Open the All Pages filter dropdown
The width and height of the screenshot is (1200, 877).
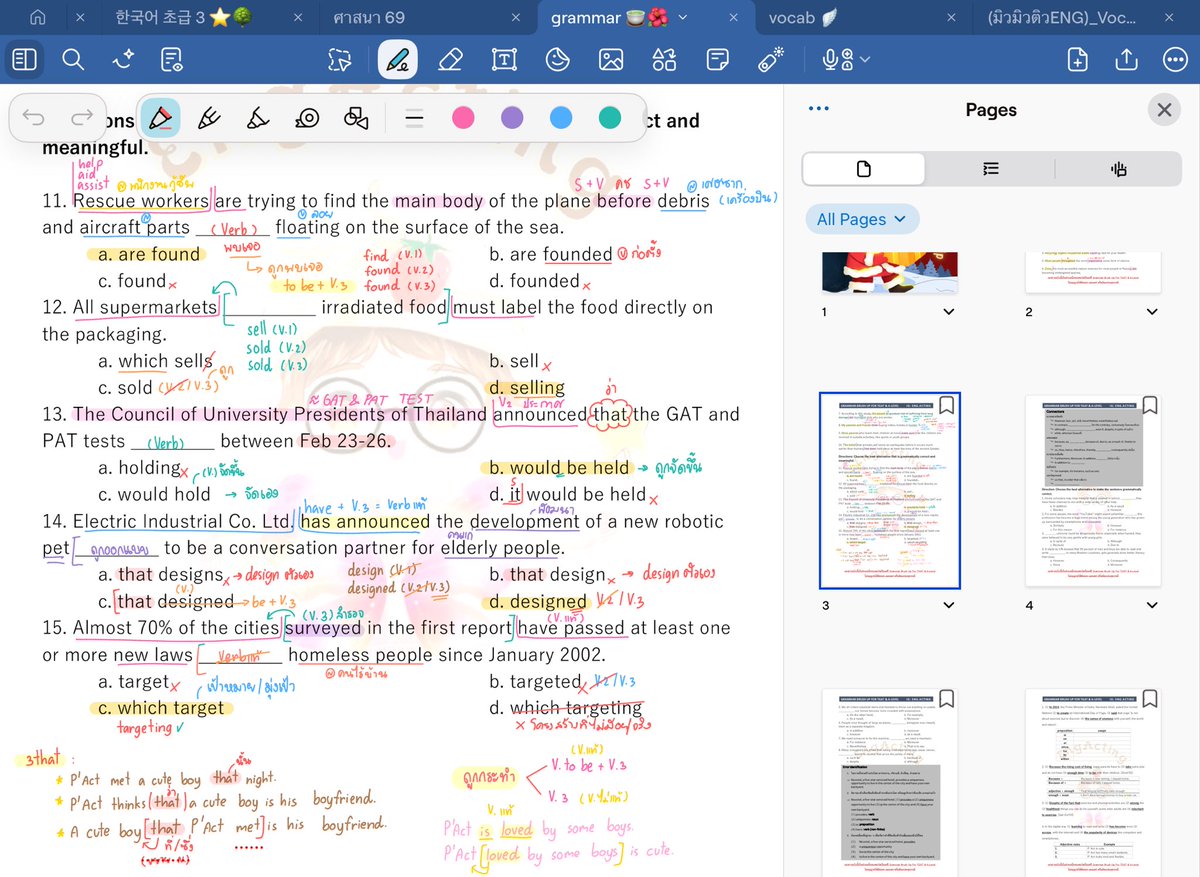pos(862,218)
